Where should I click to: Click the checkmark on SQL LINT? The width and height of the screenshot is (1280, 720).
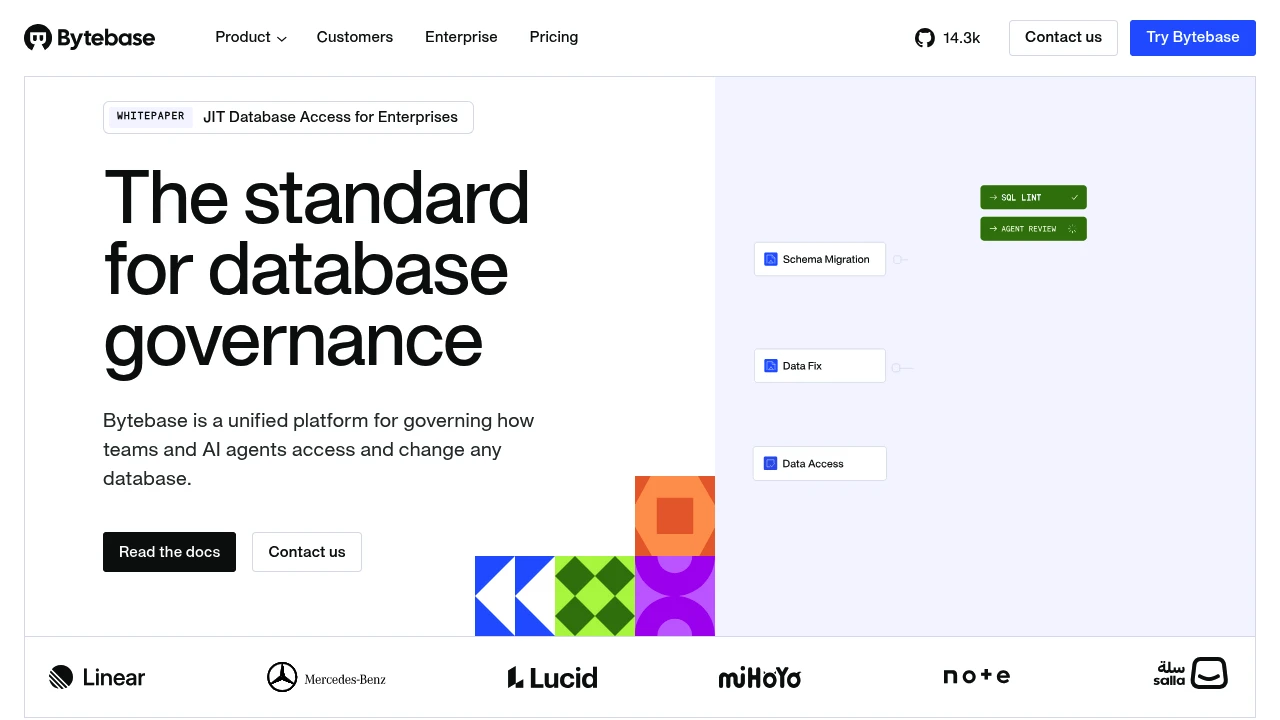(1075, 198)
